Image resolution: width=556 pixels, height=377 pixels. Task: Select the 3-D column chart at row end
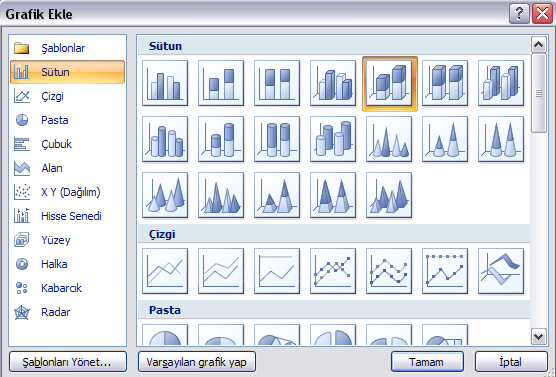(x=501, y=83)
